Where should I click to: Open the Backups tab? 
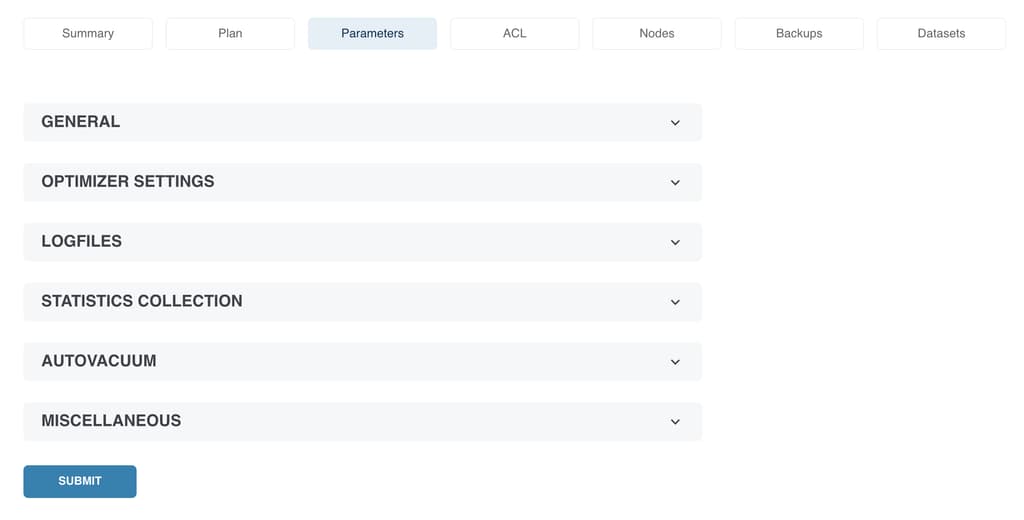tap(799, 33)
